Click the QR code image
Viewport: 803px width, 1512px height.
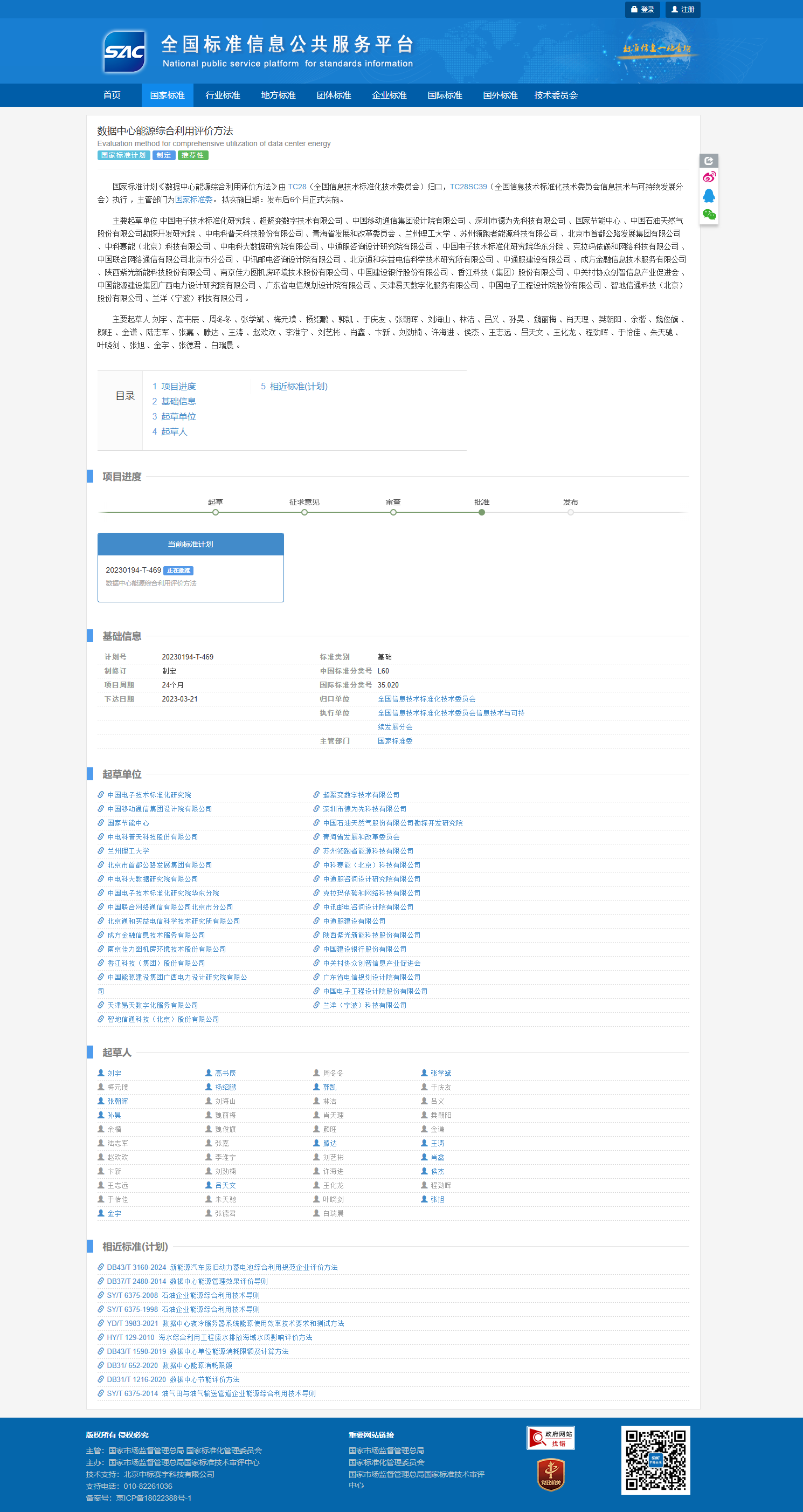[655, 1460]
